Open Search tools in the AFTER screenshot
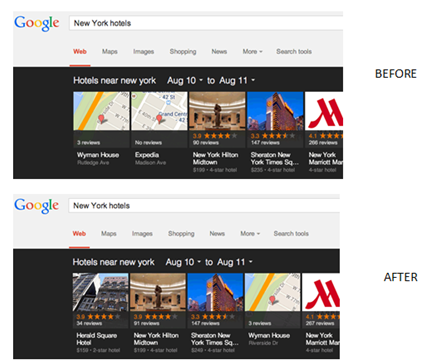 (291, 234)
